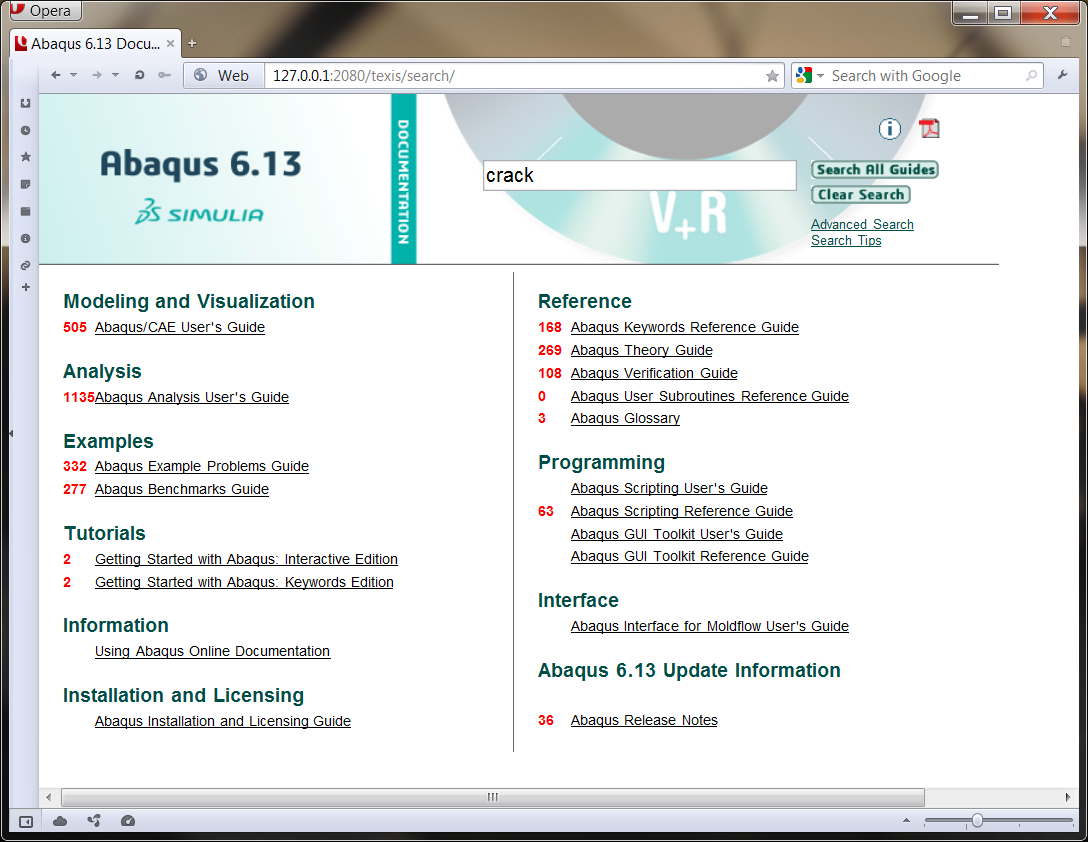Open the Opera Link cloud icon

(60, 821)
